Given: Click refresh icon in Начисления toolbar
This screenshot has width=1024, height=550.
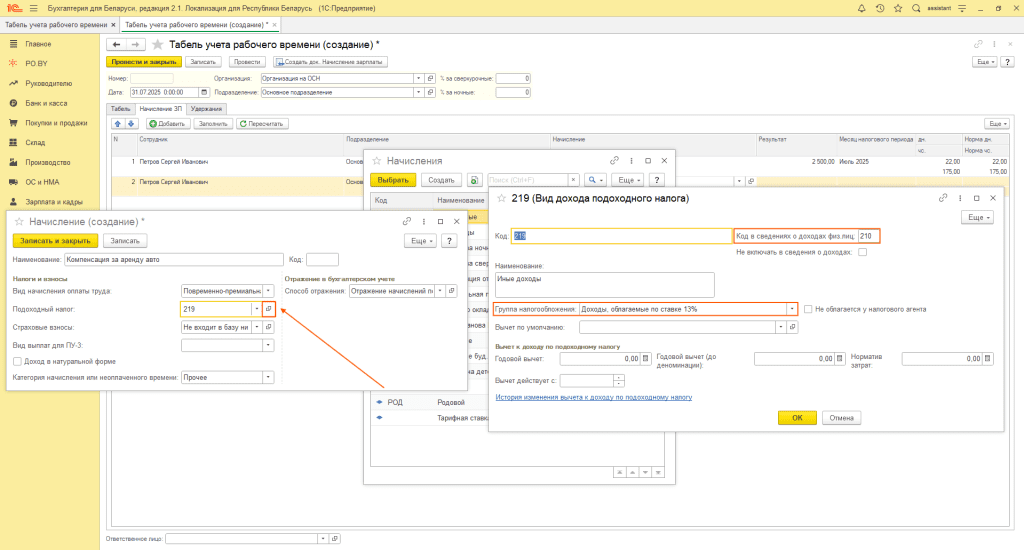Looking at the screenshot, I should (474, 180).
